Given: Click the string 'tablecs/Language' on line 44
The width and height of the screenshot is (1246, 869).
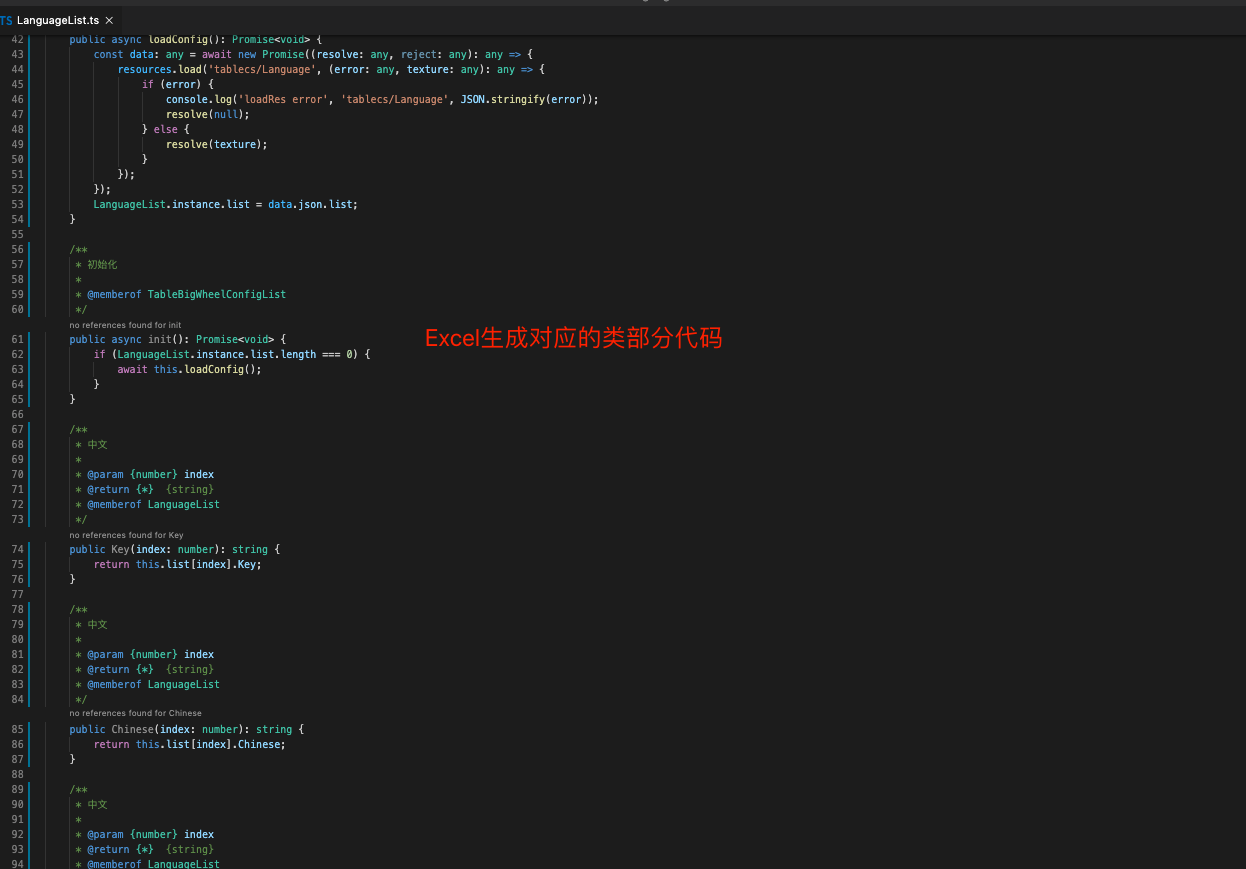Looking at the screenshot, I should click(x=260, y=69).
